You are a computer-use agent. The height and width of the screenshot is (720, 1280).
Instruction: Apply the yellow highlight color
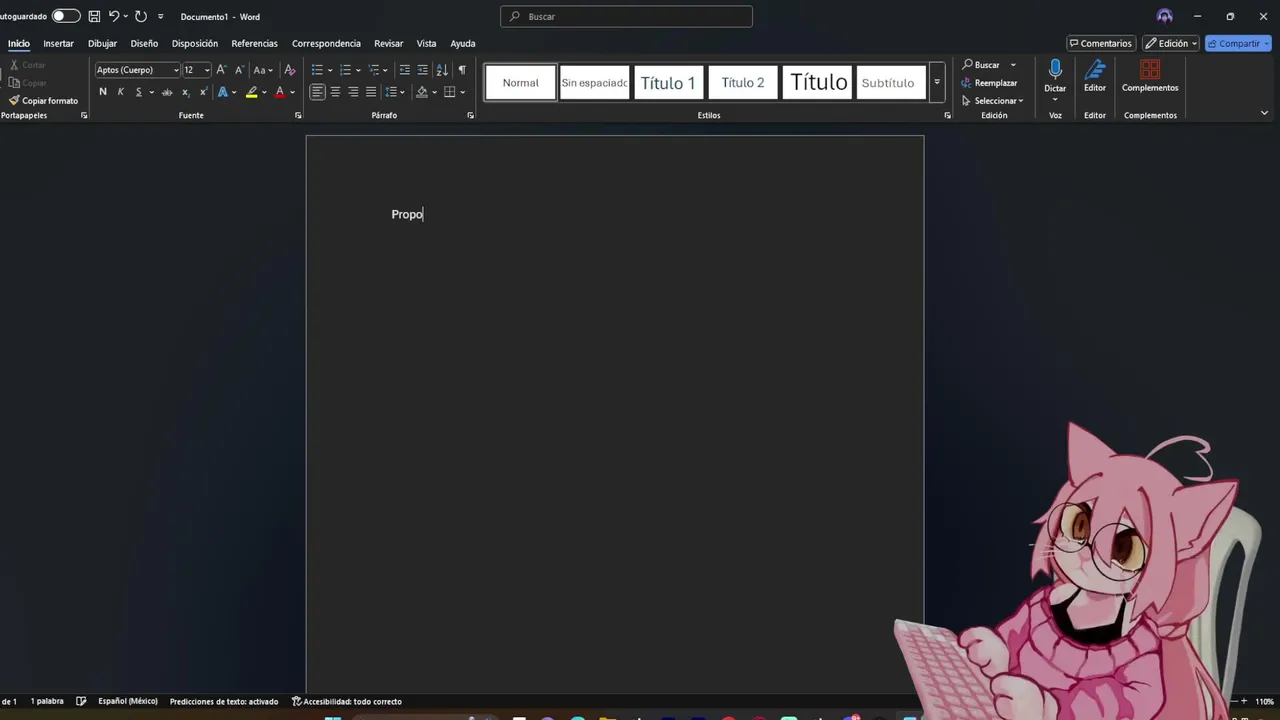252,91
